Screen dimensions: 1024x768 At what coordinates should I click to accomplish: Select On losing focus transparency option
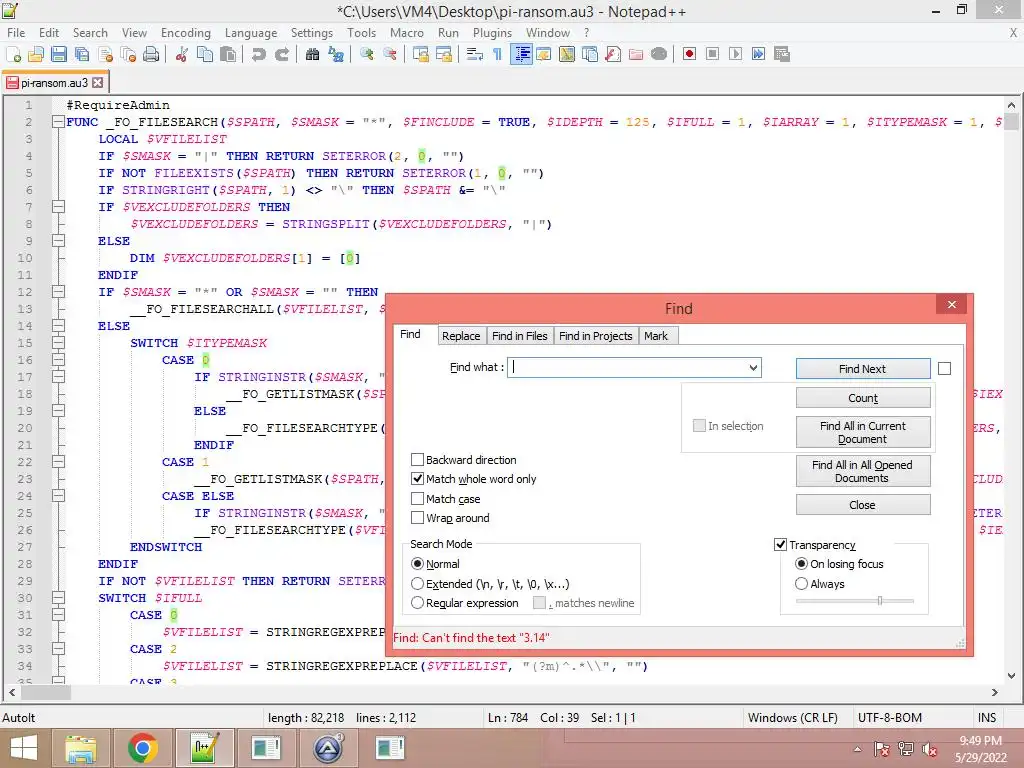point(801,564)
